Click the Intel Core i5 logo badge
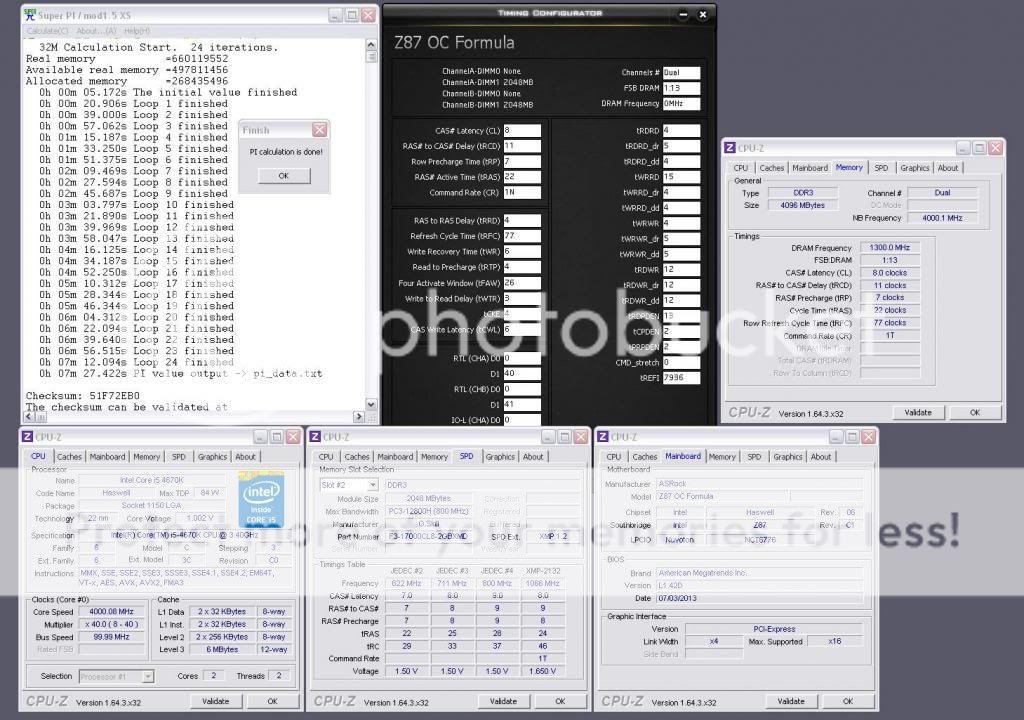The height and width of the screenshot is (720, 1024). 261,499
